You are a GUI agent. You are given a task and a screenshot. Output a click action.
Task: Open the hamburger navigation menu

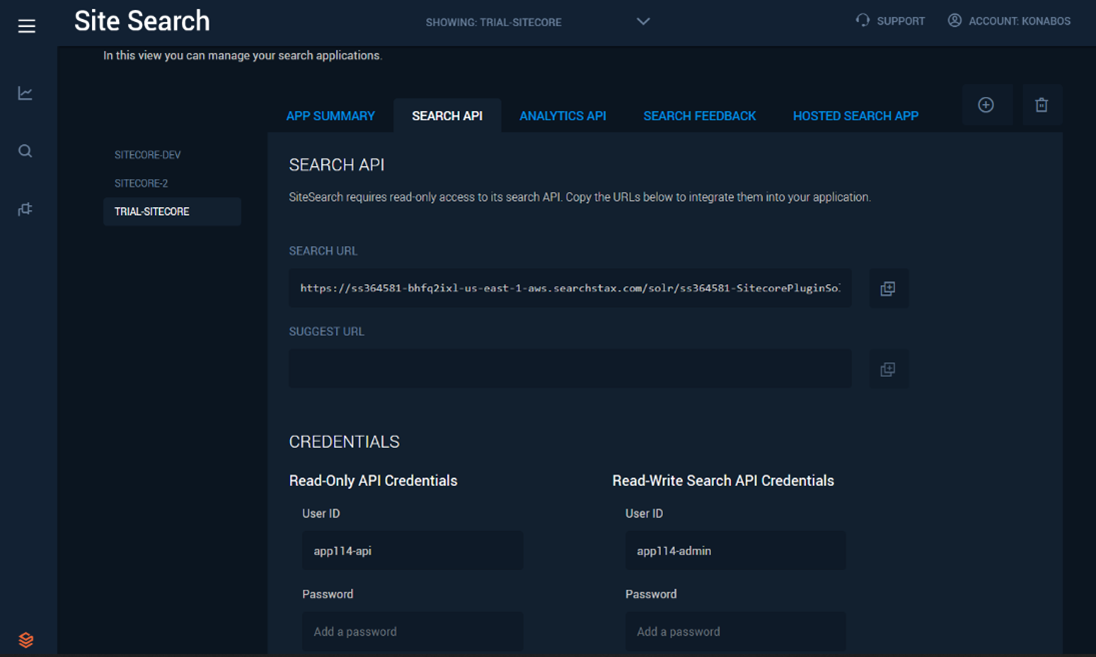pos(26,25)
